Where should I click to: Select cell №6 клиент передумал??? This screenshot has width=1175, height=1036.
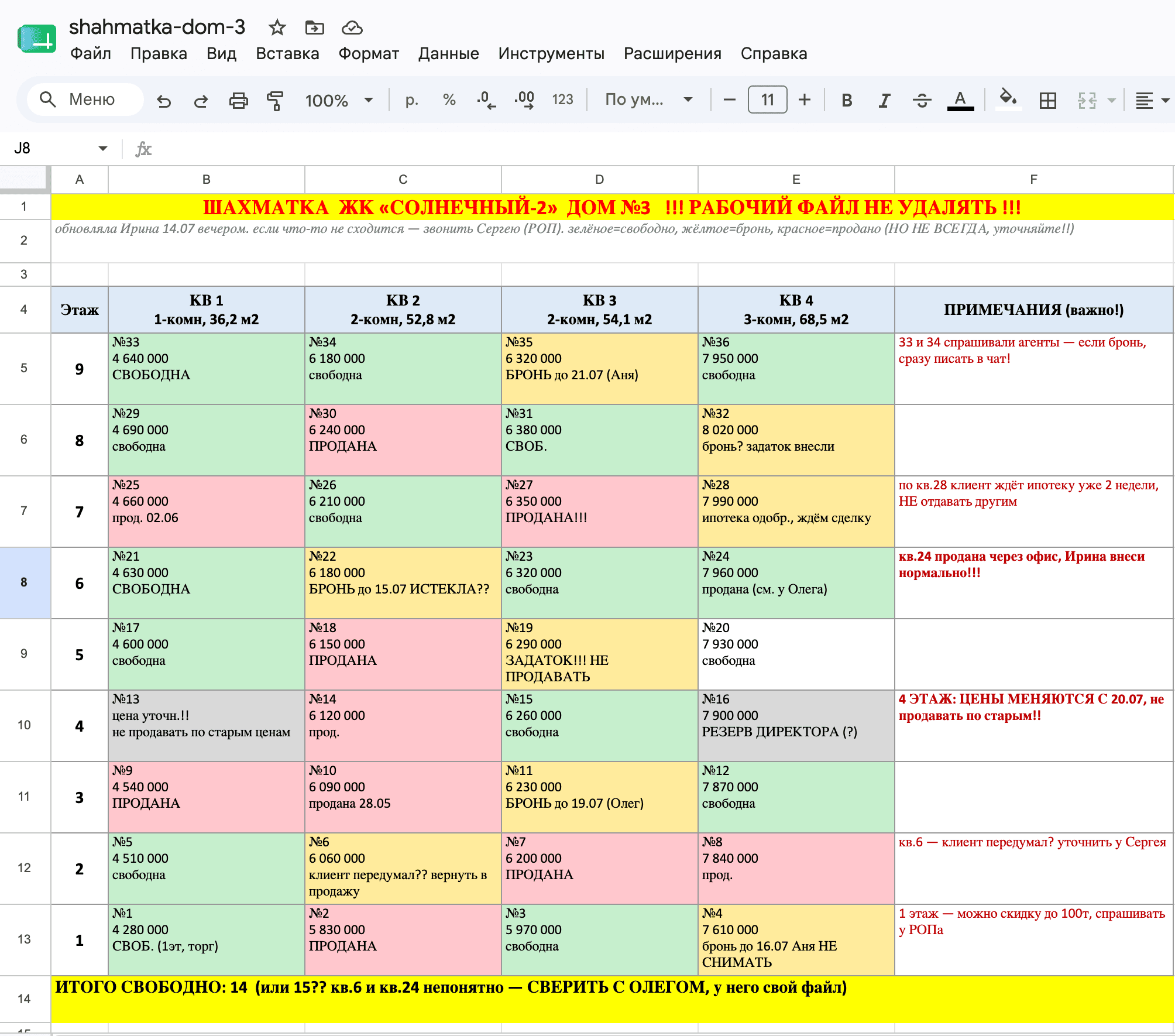pyautogui.click(x=403, y=869)
